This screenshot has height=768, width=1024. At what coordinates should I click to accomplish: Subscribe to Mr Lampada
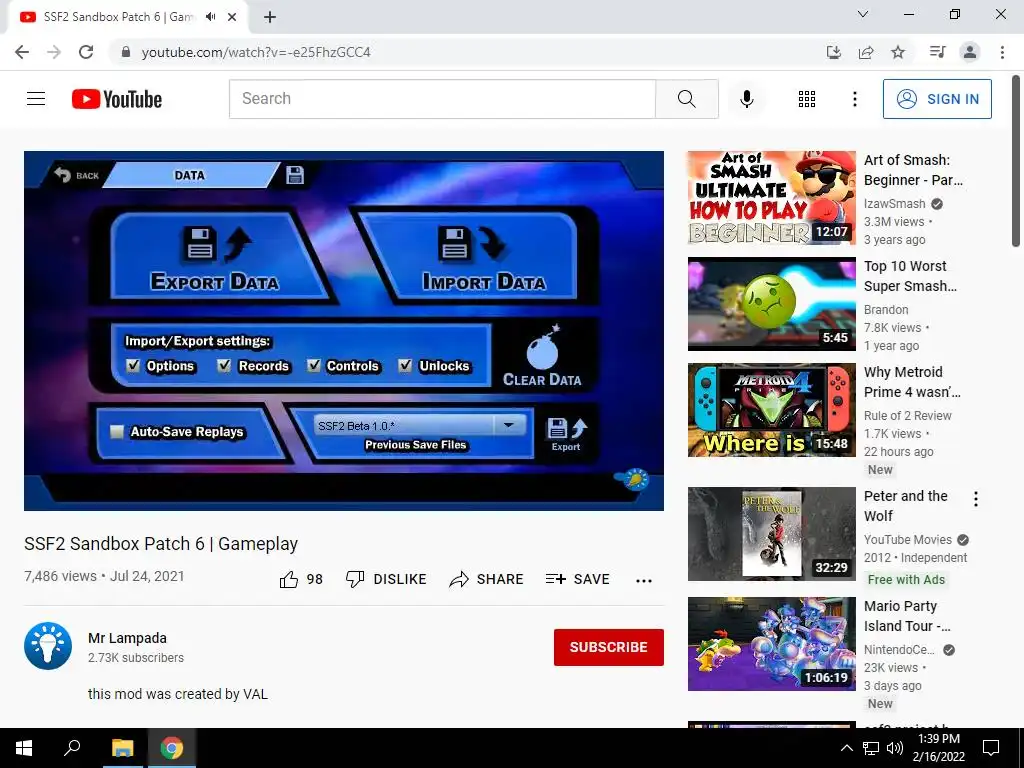(609, 647)
